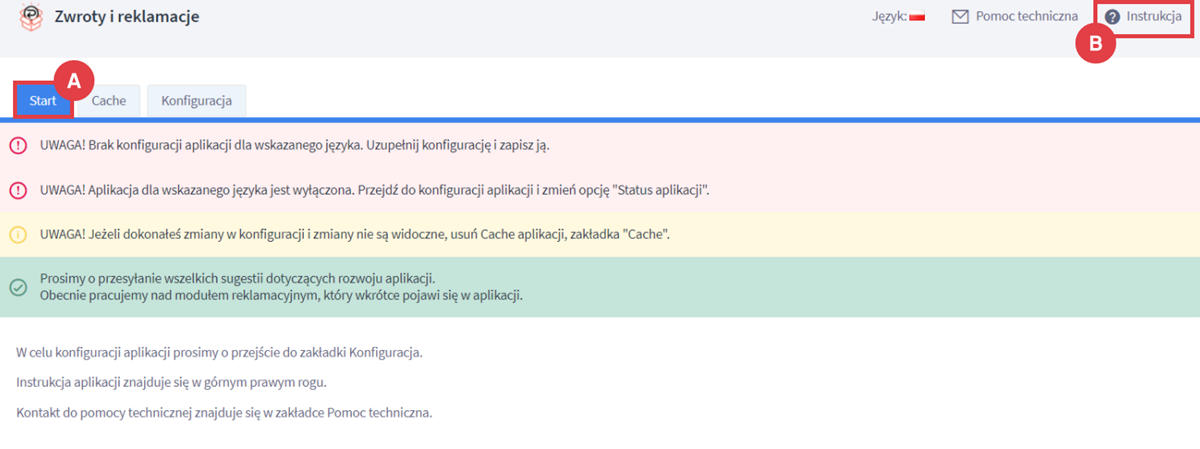Screen dimensions: 1200x449
Task: Open the Instrukcja link
Action: (x=1153, y=17)
